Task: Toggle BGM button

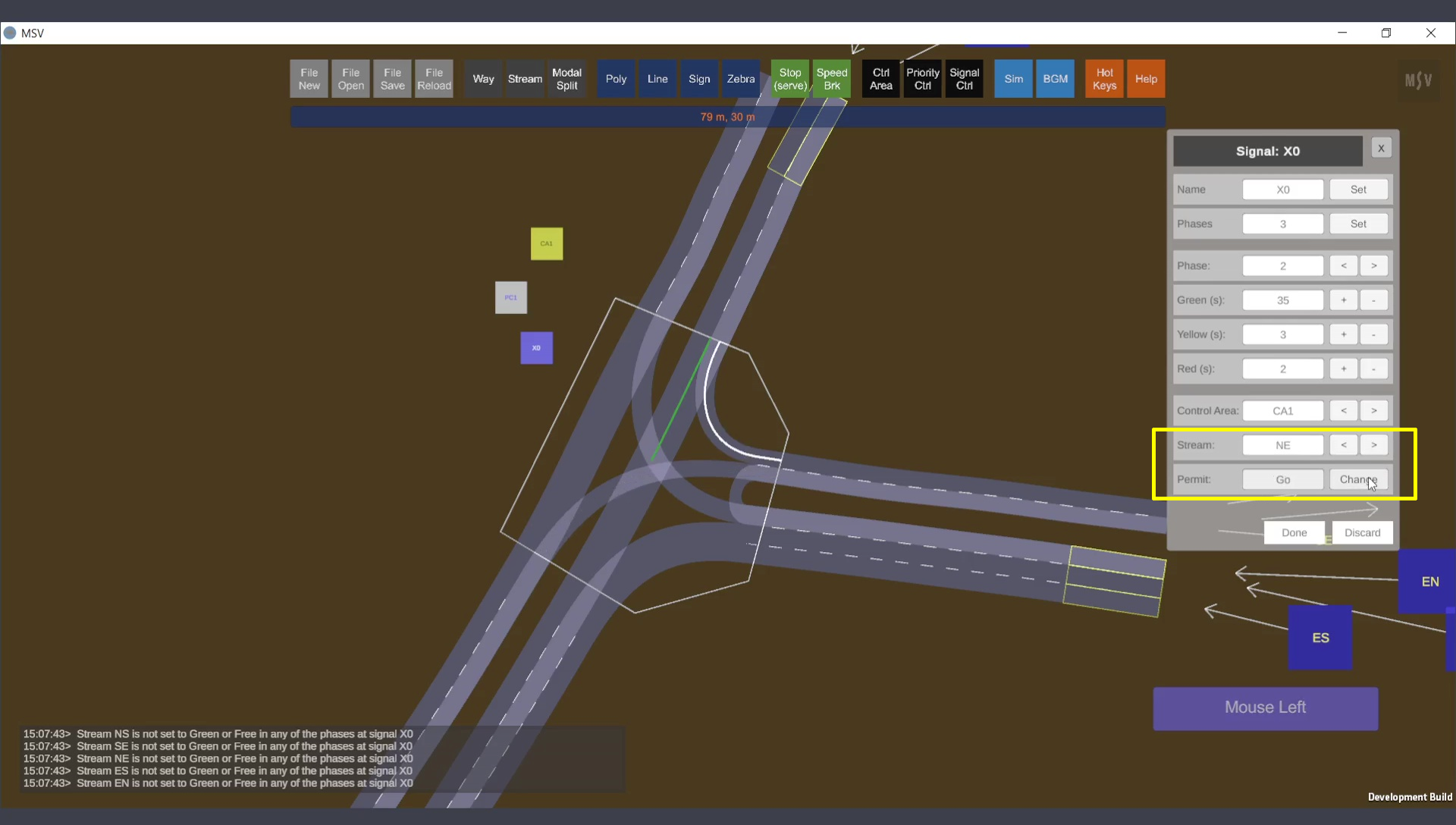Action: (x=1055, y=79)
